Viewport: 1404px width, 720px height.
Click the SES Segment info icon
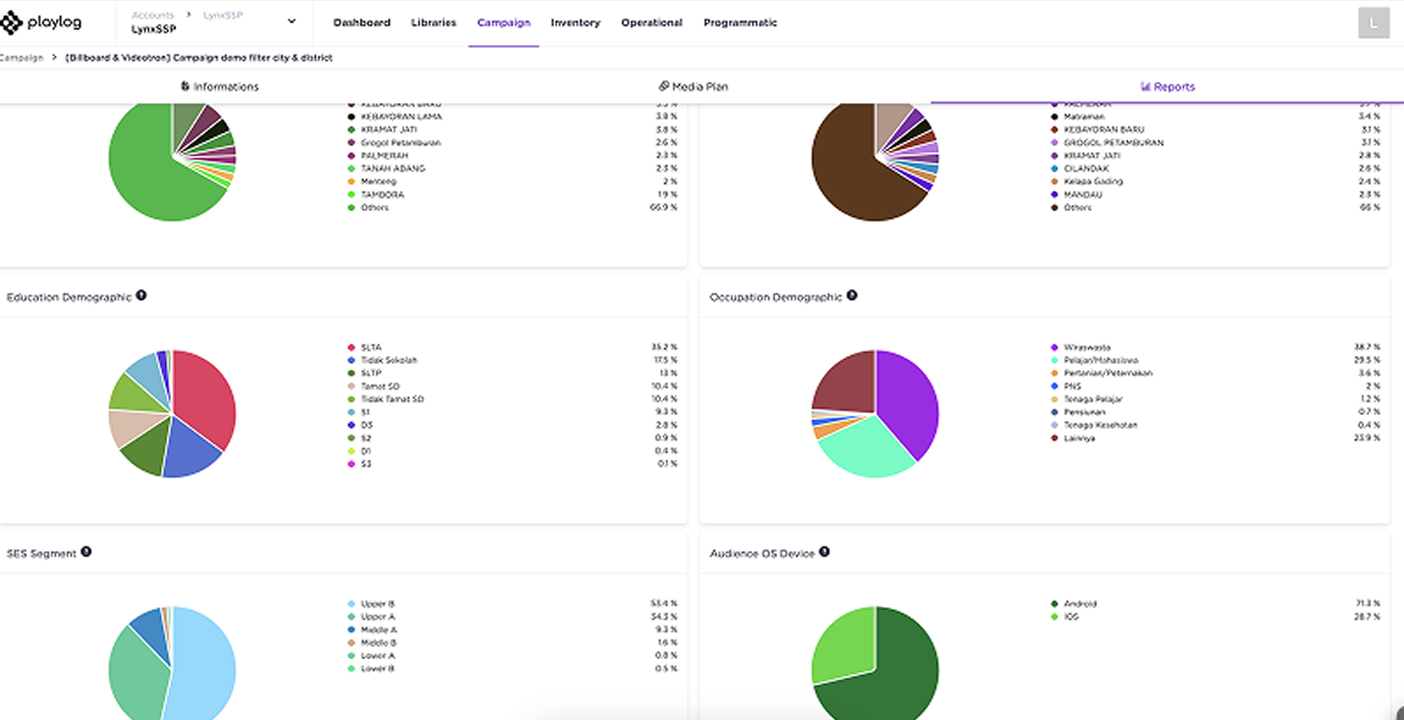[86, 552]
